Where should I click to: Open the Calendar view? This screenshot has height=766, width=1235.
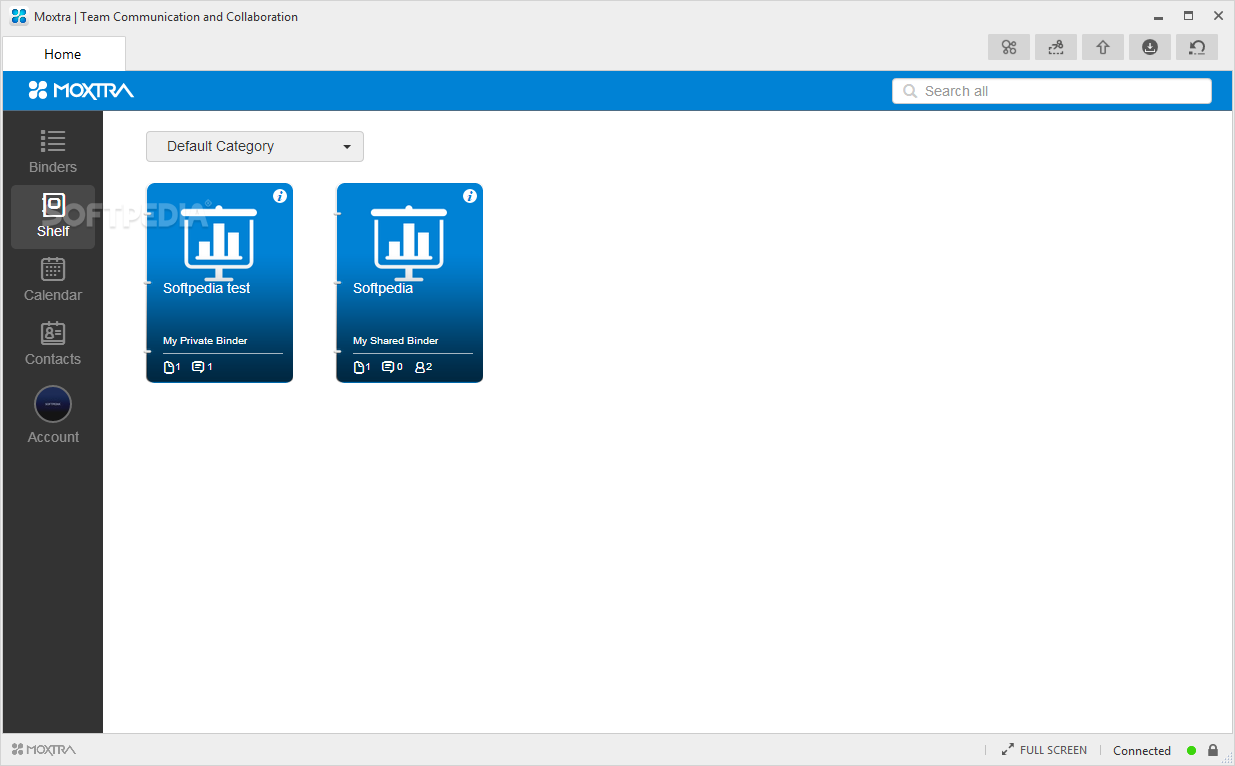(53, 280)
